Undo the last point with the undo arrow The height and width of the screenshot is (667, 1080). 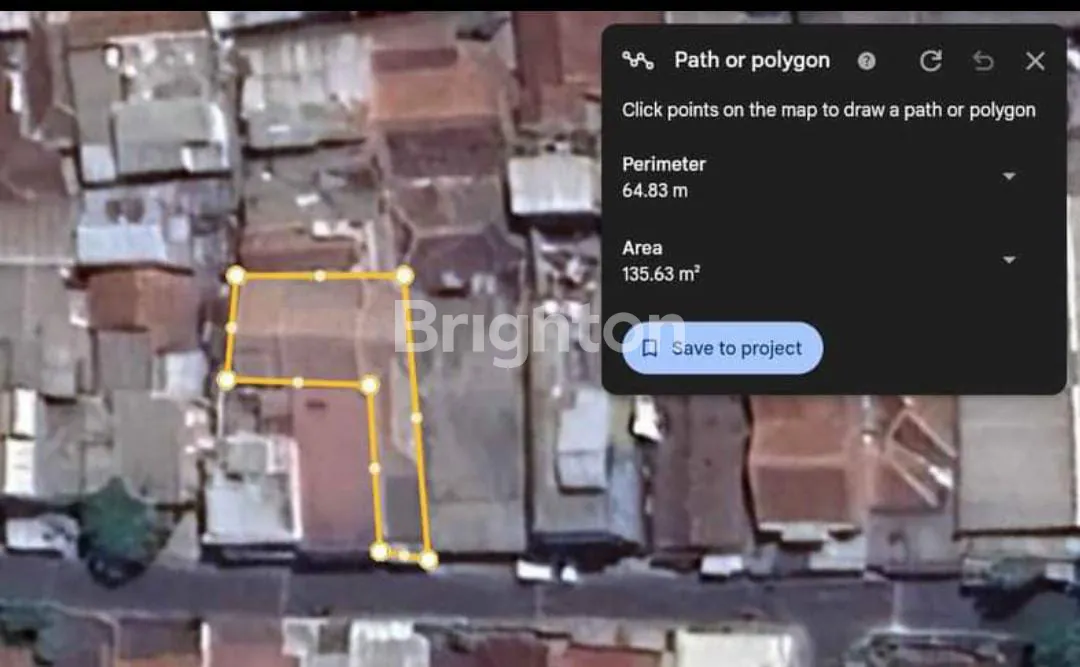click(x=983, y=61)
